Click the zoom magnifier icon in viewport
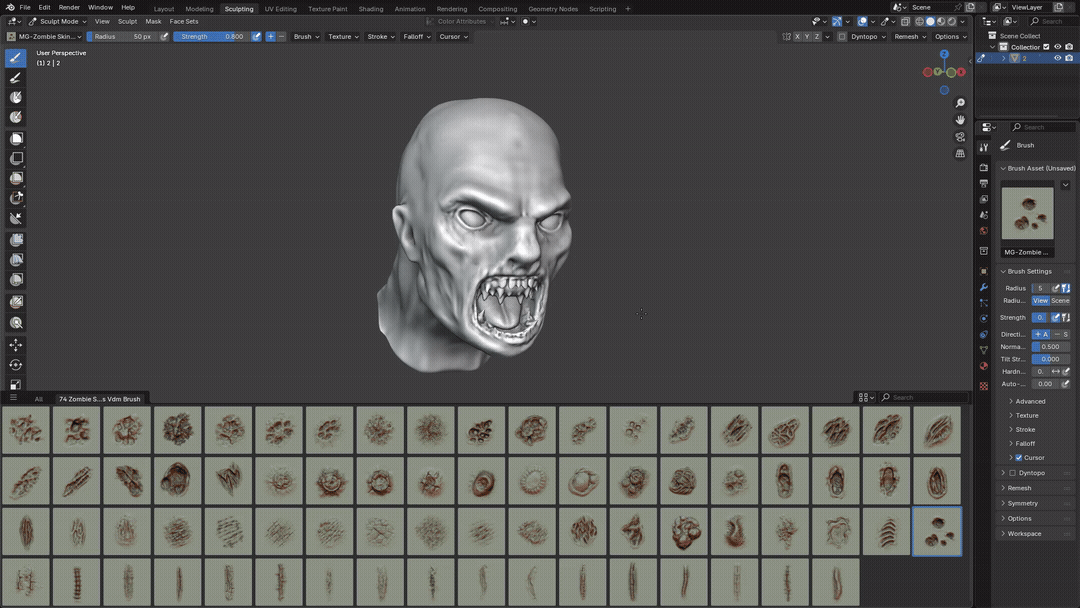1080x608 pixels. point(960,103)
